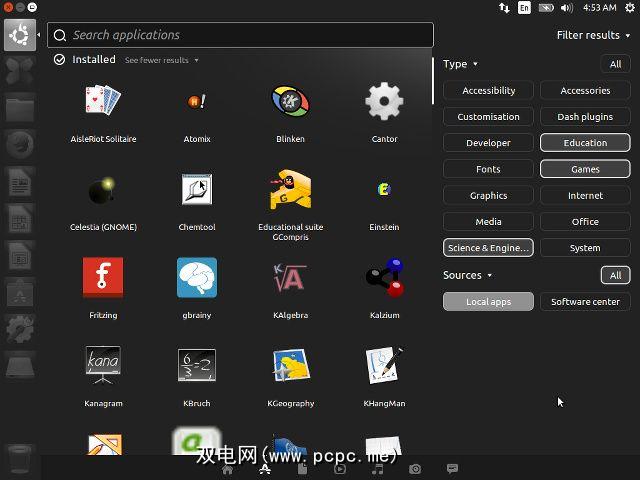Open the Blinken memory game

point(290,111)
